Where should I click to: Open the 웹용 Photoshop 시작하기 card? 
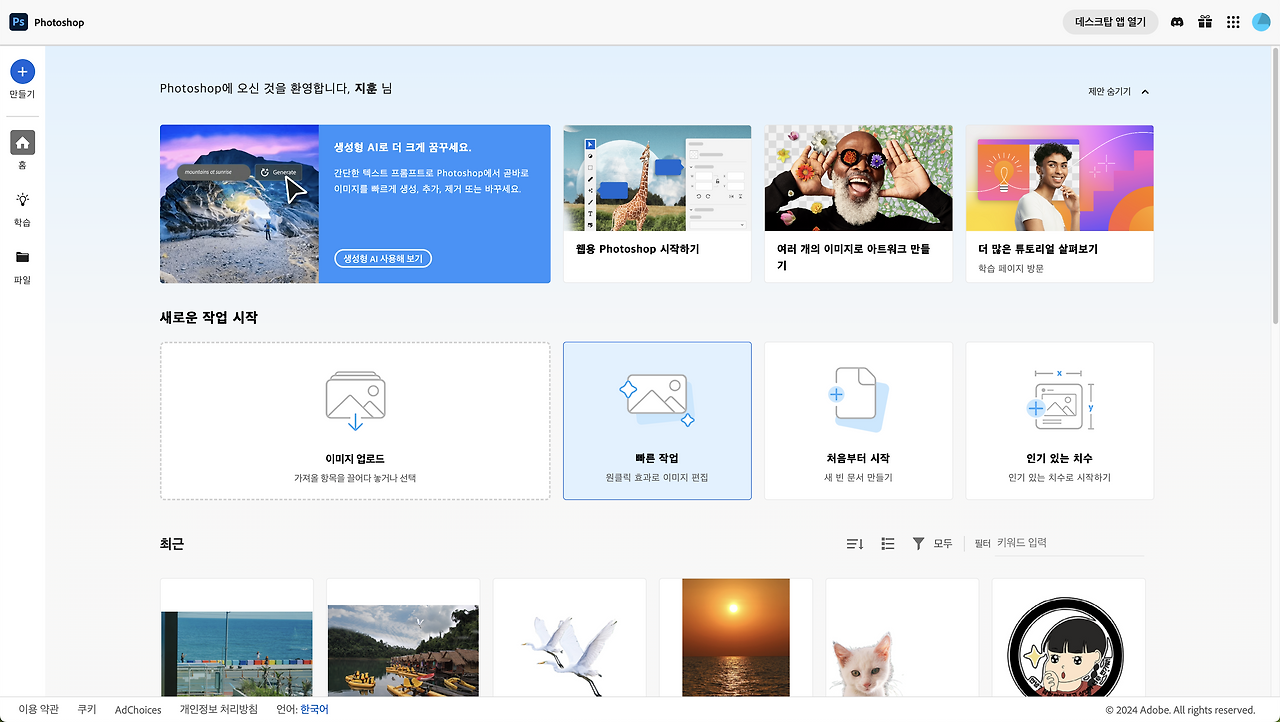[x=657, y=204]
